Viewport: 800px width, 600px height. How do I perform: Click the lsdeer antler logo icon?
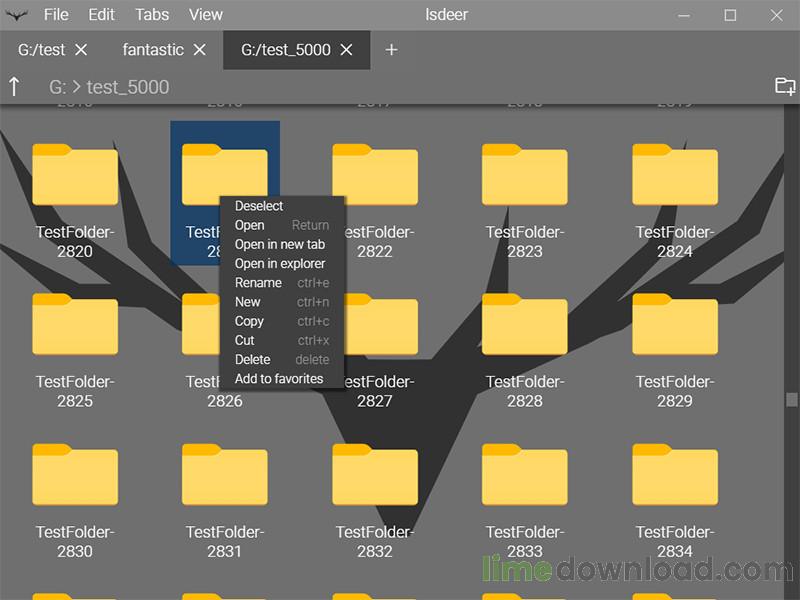click(17, 15)
